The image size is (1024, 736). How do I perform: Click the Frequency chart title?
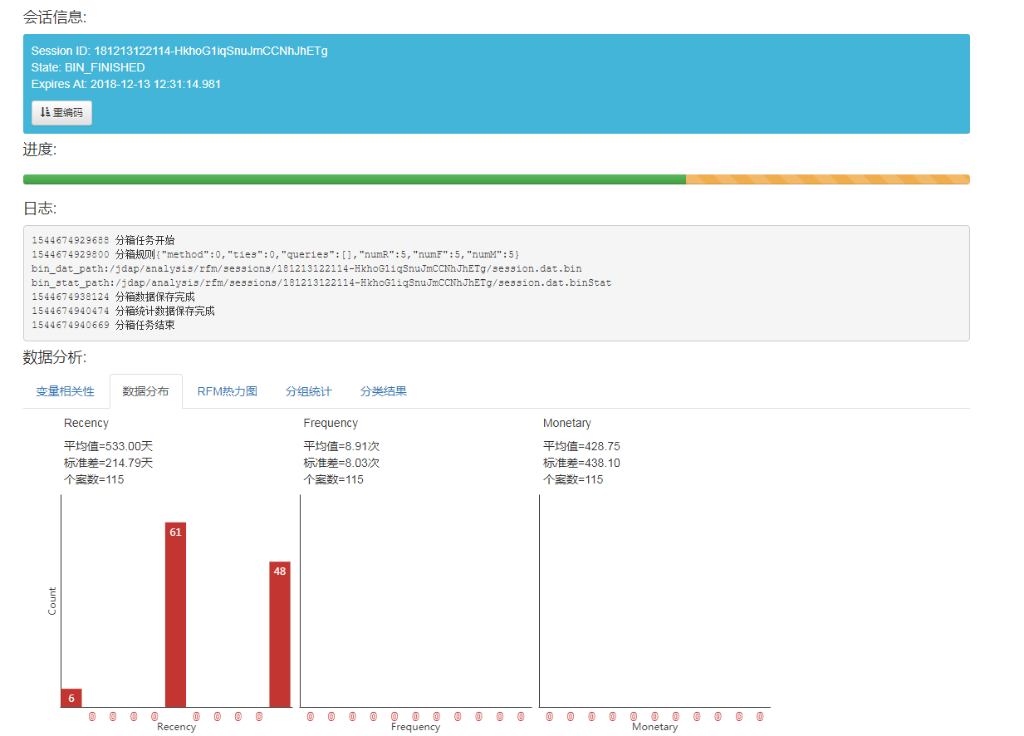click(x=330, y=424)
